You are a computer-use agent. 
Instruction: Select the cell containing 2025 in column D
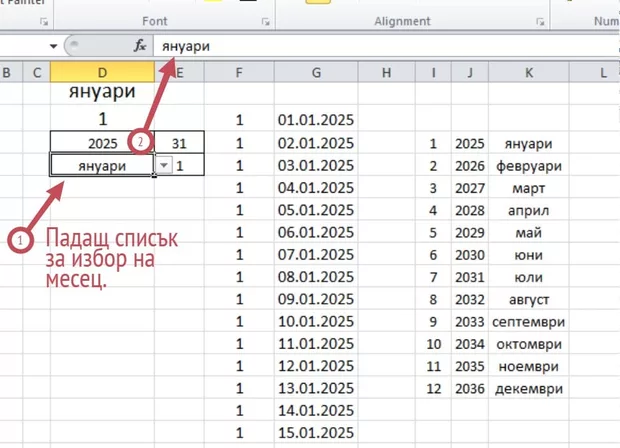coord(101,143)
